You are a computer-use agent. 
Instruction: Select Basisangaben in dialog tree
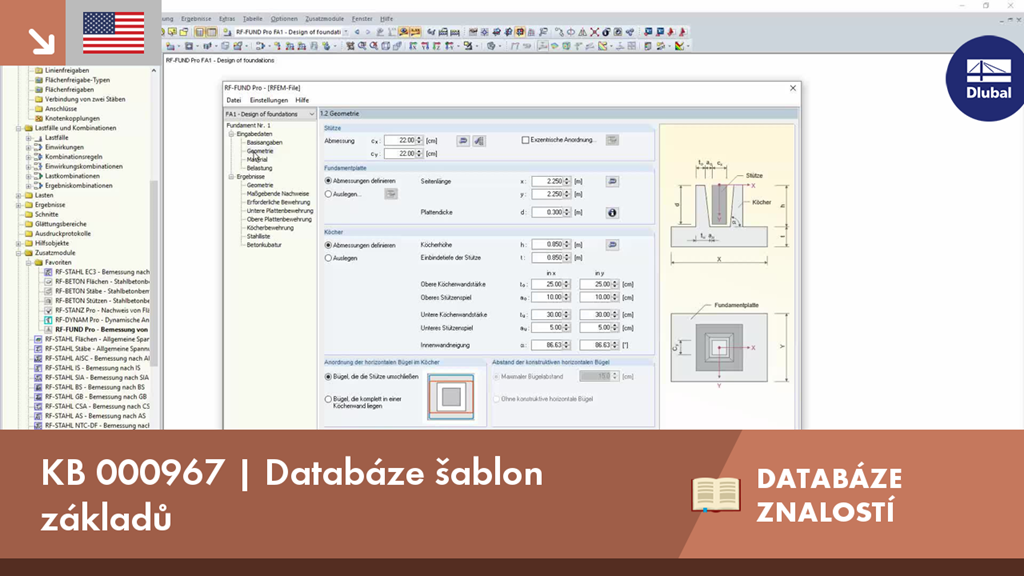[x=264, y=142]
